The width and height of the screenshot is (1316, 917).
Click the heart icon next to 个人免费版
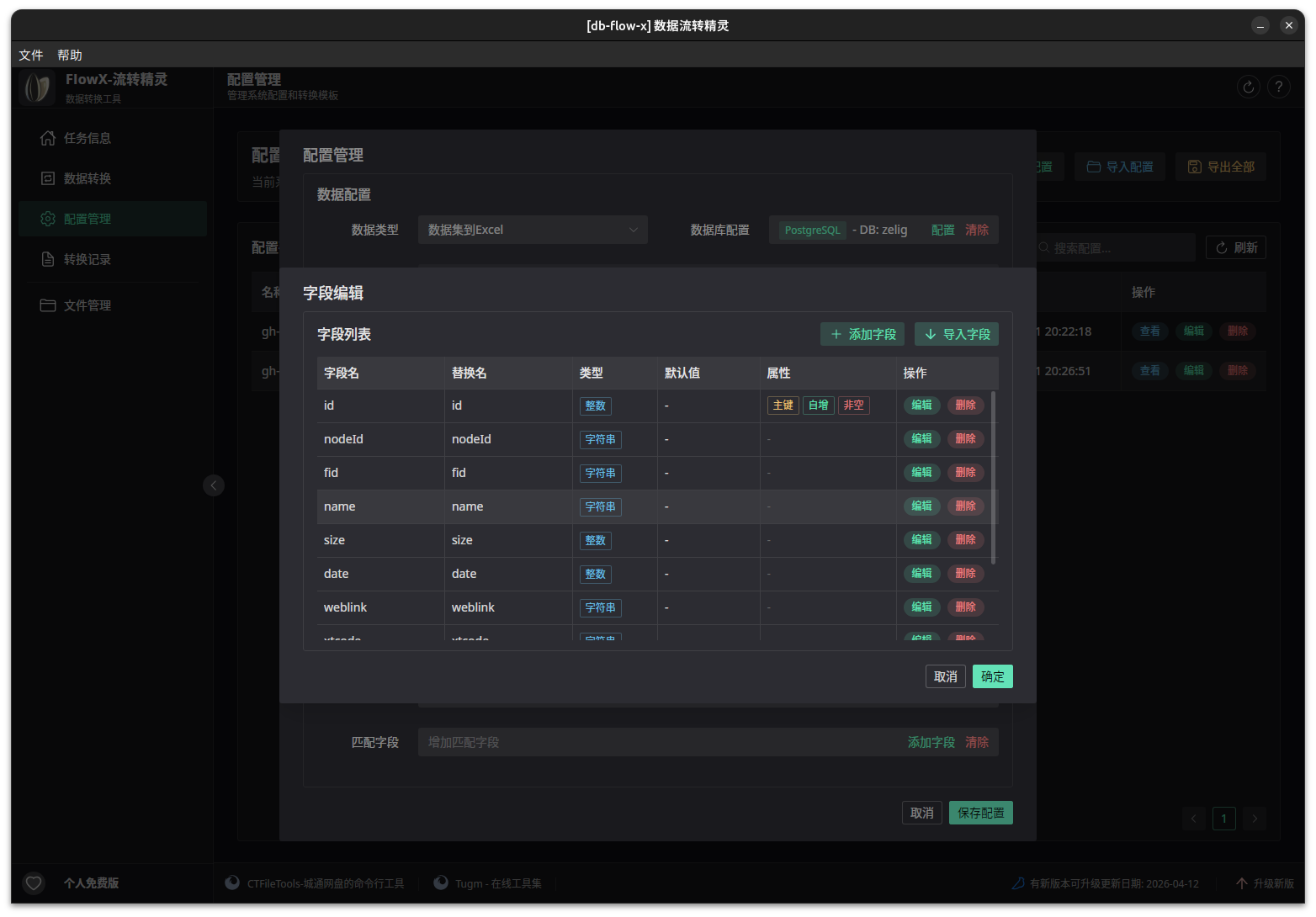pyautogui.click(x=34, y=883)
